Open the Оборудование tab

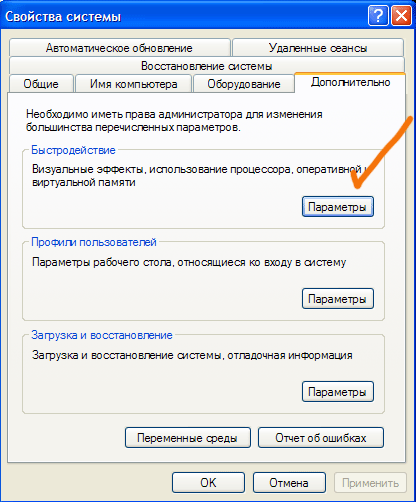244,84
